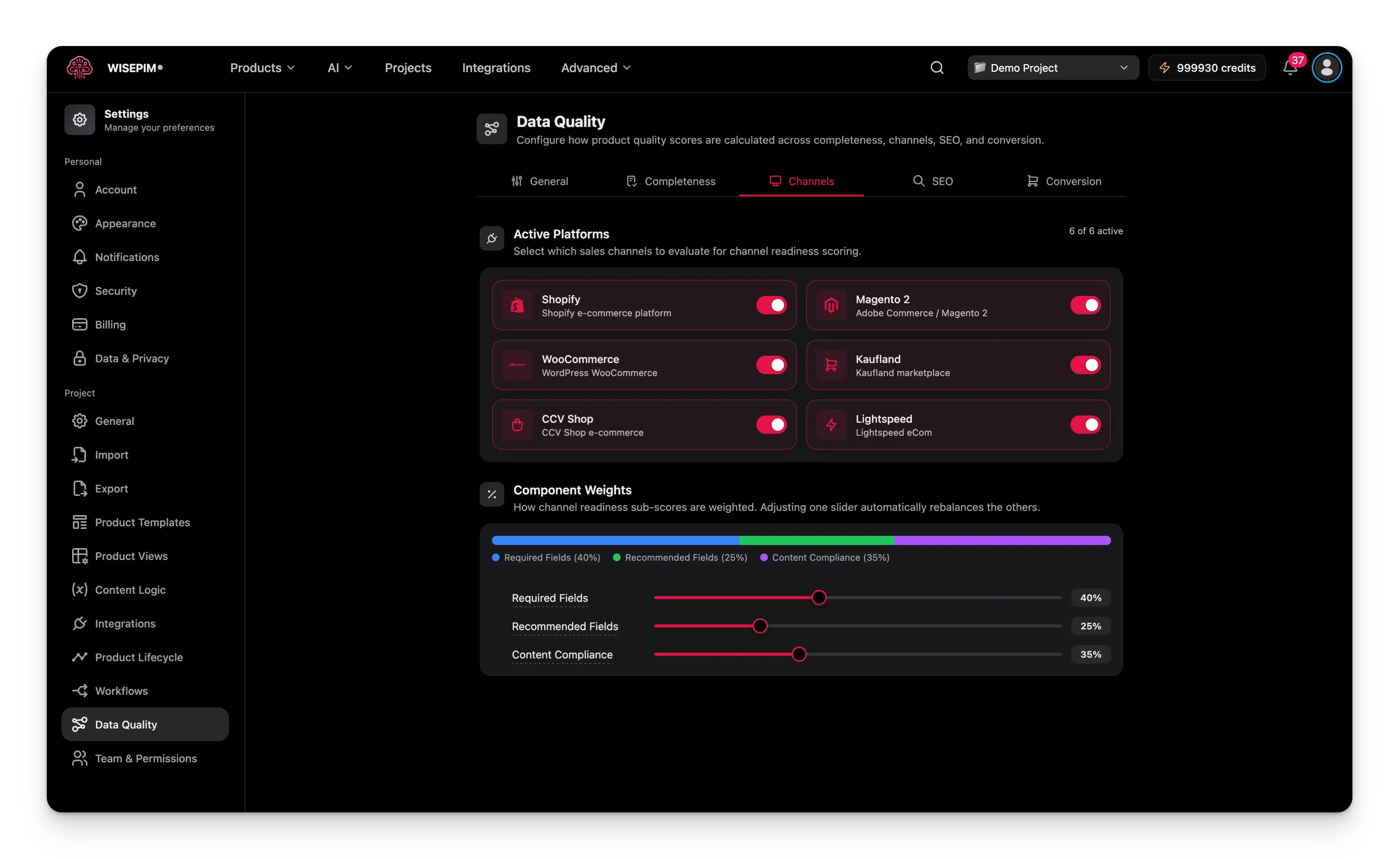Click the Kaufland cart icon
Viewport: 1400px width, 859px height.
[831, 365]
